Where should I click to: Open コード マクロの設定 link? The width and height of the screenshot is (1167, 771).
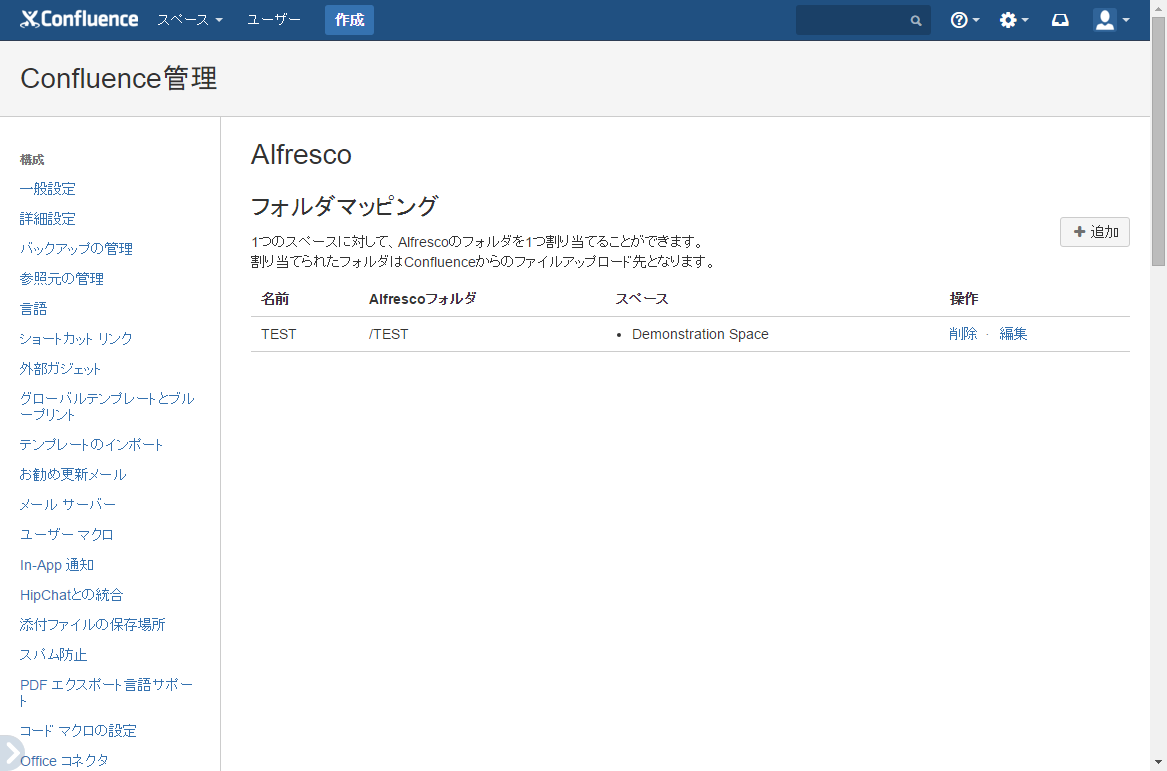[x=78, y=731]
